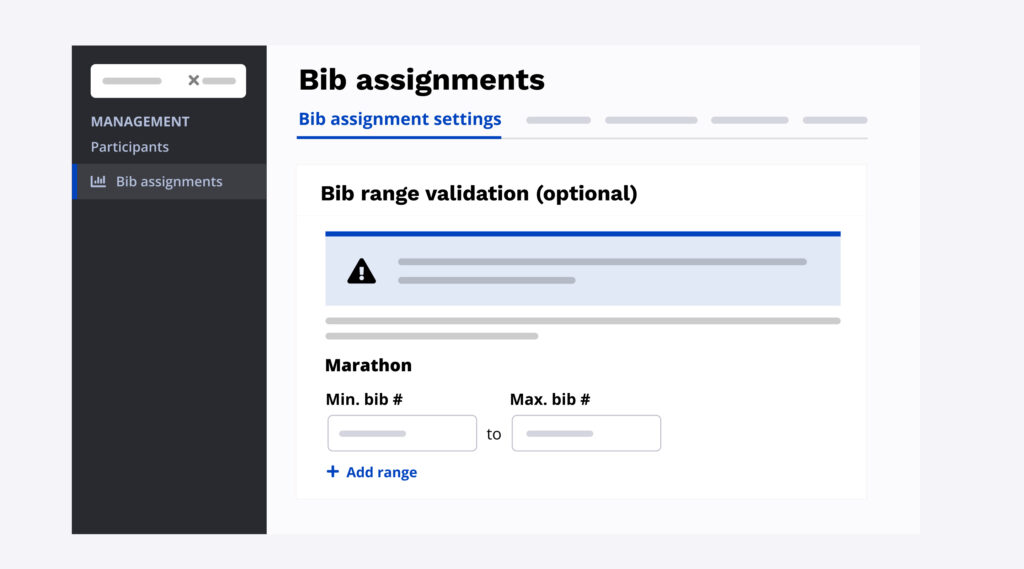
Task: Switch to the Bib assignment settings tab
Action: pyautogui.click(x=399, y=119)
